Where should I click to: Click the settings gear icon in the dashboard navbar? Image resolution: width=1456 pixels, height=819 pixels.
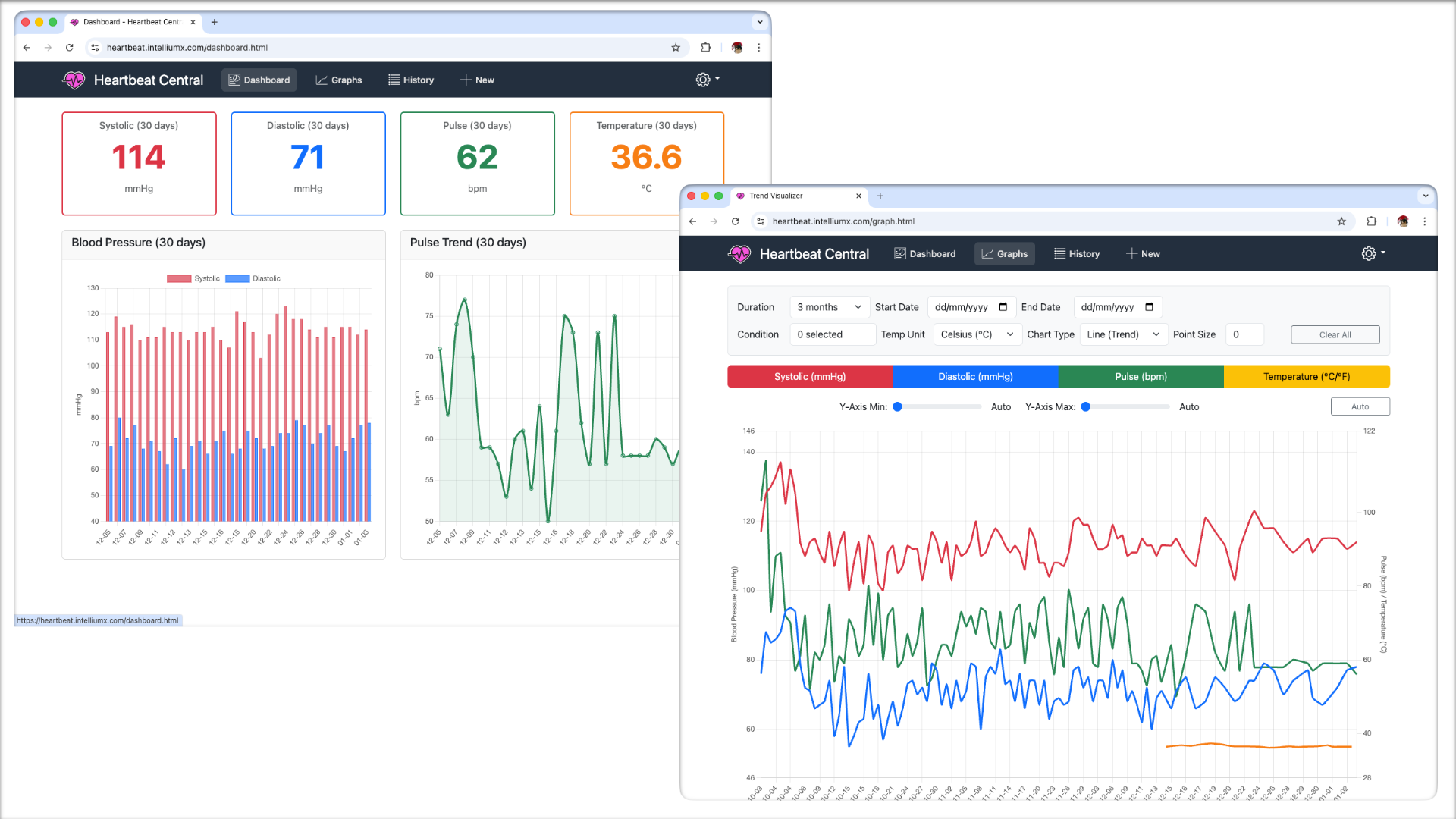click(x=703, y=80)
